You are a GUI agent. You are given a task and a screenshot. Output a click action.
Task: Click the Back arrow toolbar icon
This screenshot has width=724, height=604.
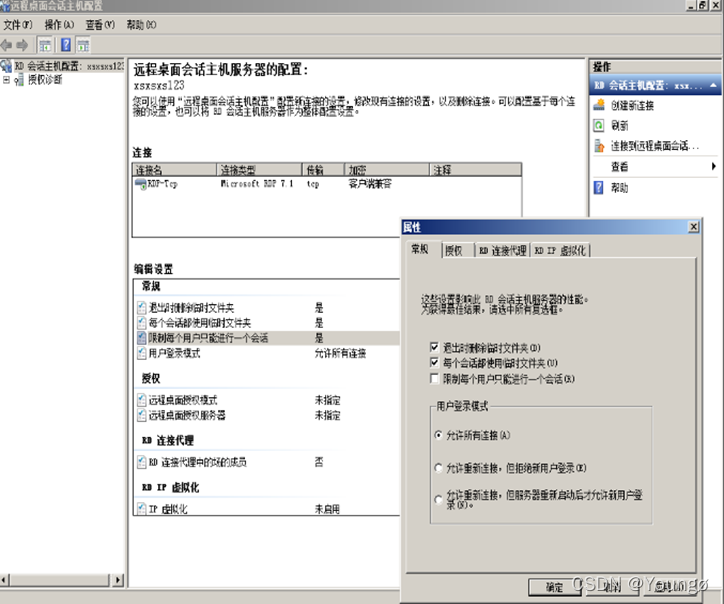pos(6,45)
